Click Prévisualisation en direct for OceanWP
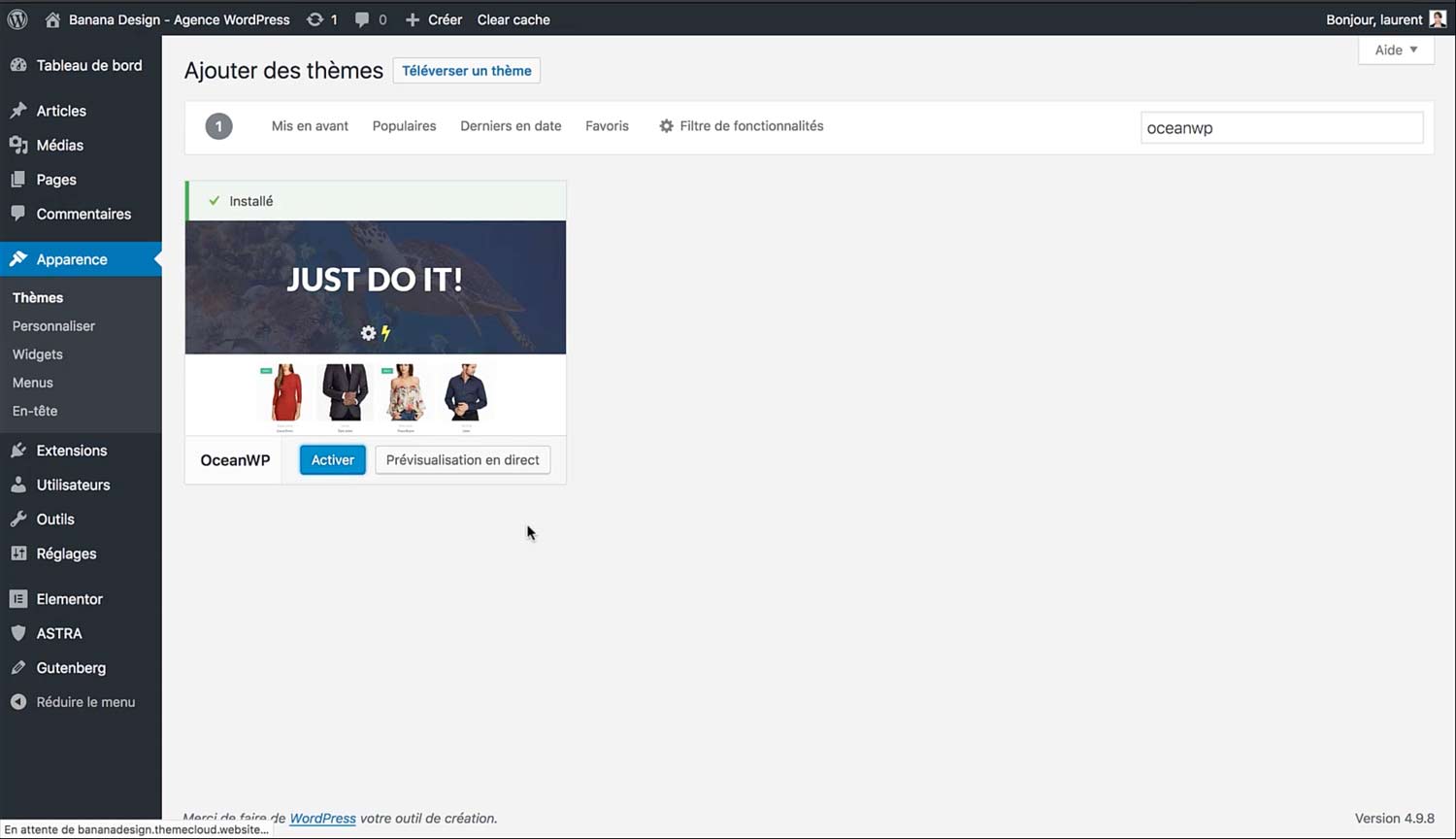 pyautogui.click(x=463, y=460)
